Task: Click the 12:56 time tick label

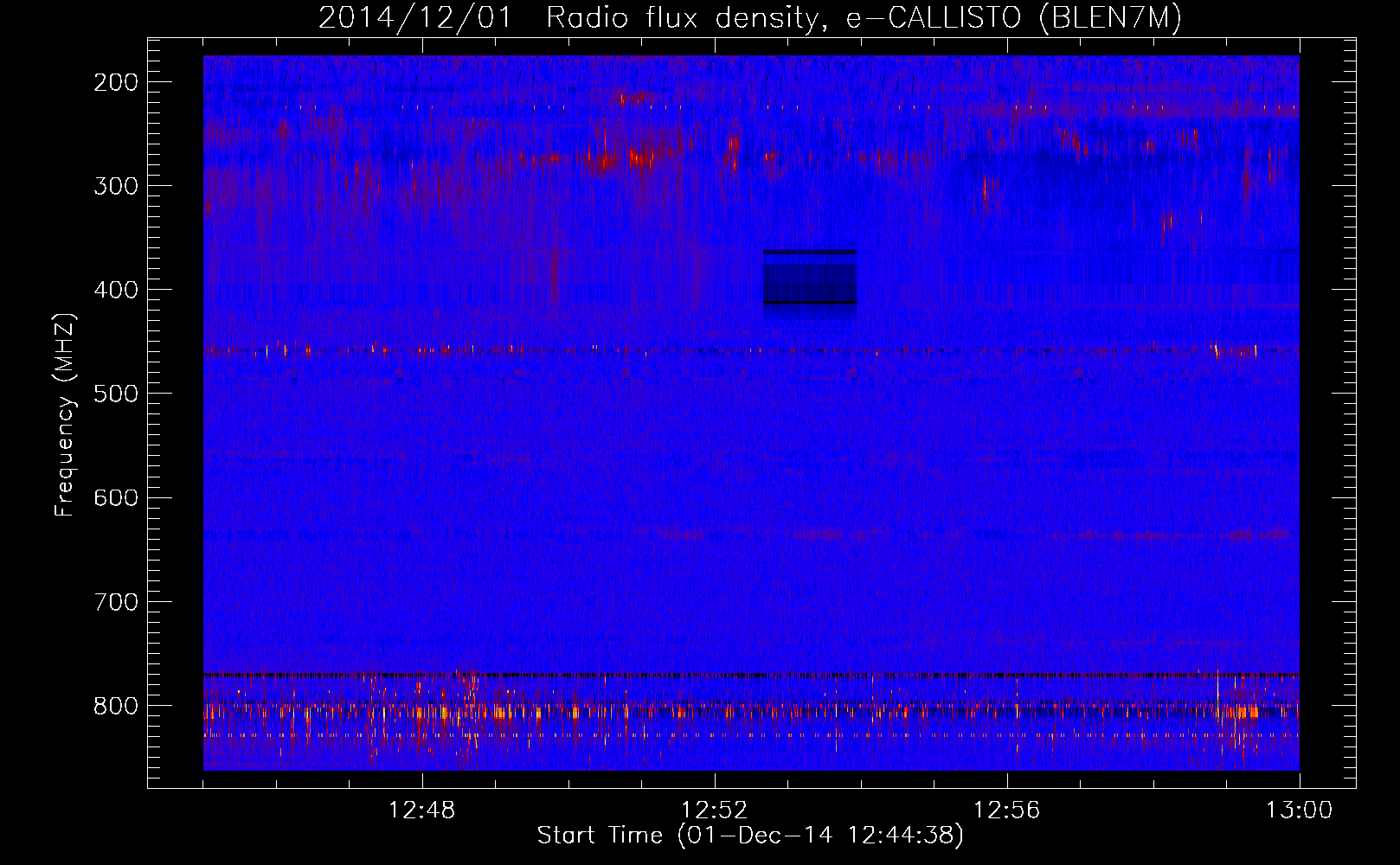Action: (x=1007, y=811)
